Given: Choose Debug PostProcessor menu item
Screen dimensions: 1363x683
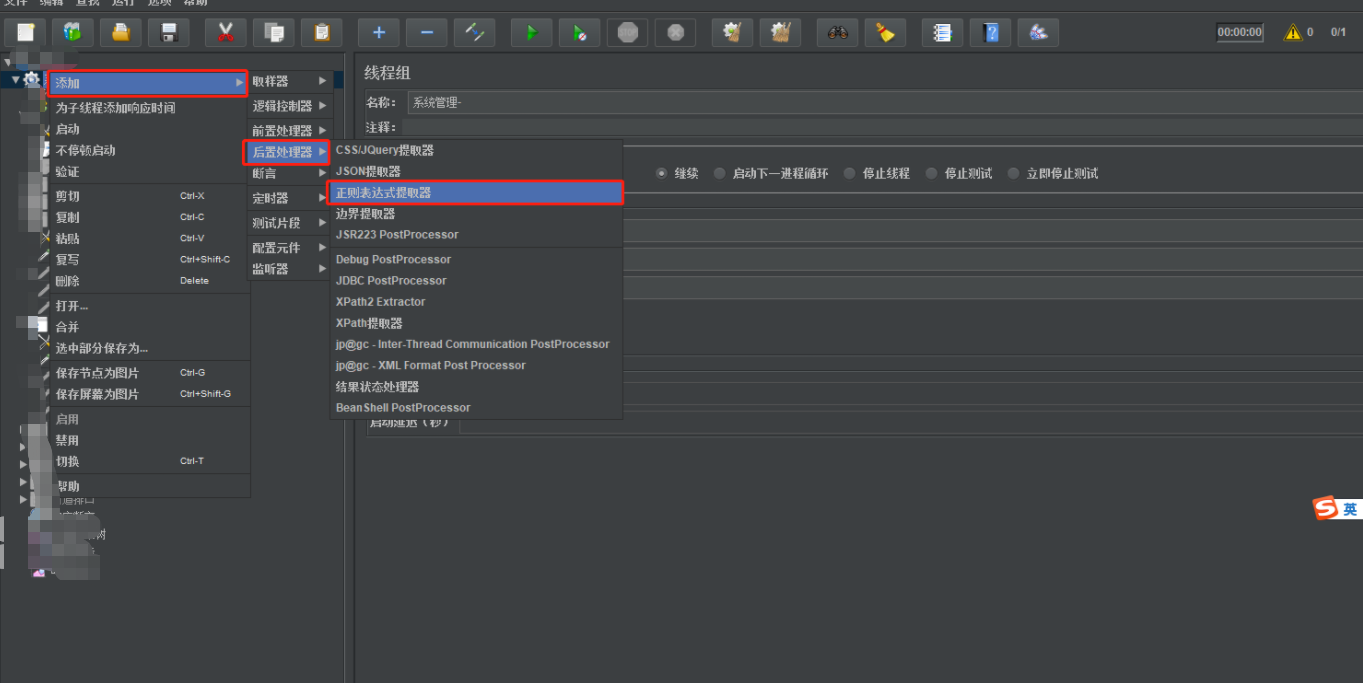Looking at the screenshot, I should click(477, 259).
